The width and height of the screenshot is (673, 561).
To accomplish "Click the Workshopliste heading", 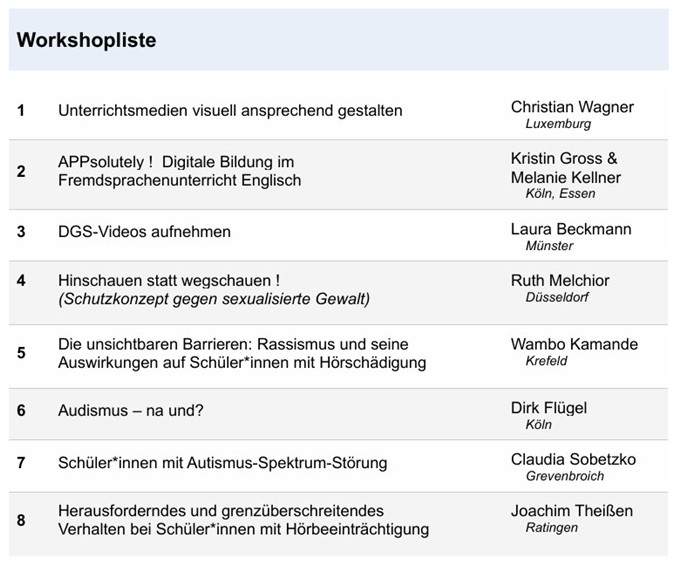I will [86, 41].
